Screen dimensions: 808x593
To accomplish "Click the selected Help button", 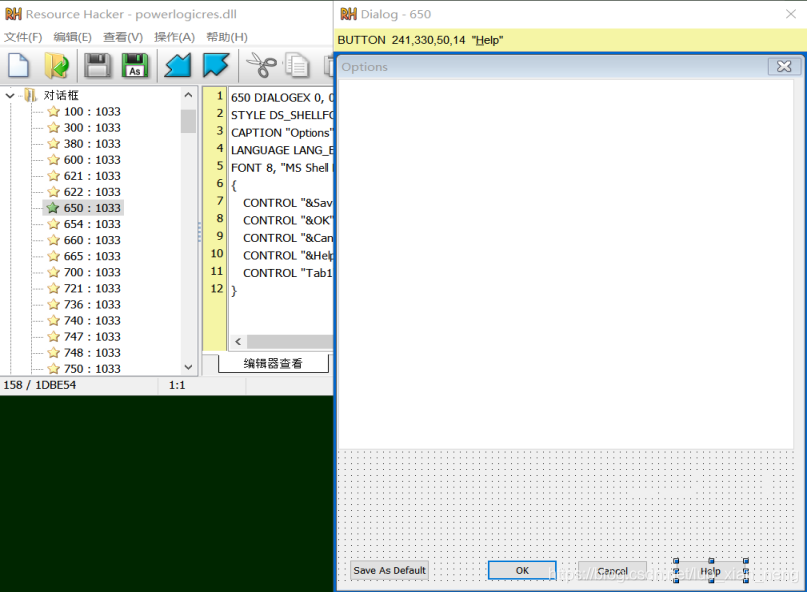I will 711,571.
